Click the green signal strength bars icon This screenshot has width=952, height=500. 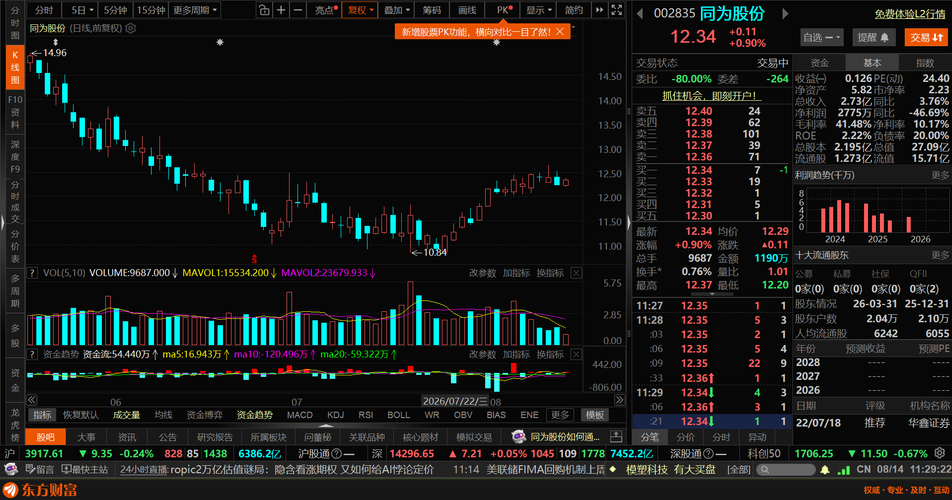pyautogui.click(x=843, y=470)
